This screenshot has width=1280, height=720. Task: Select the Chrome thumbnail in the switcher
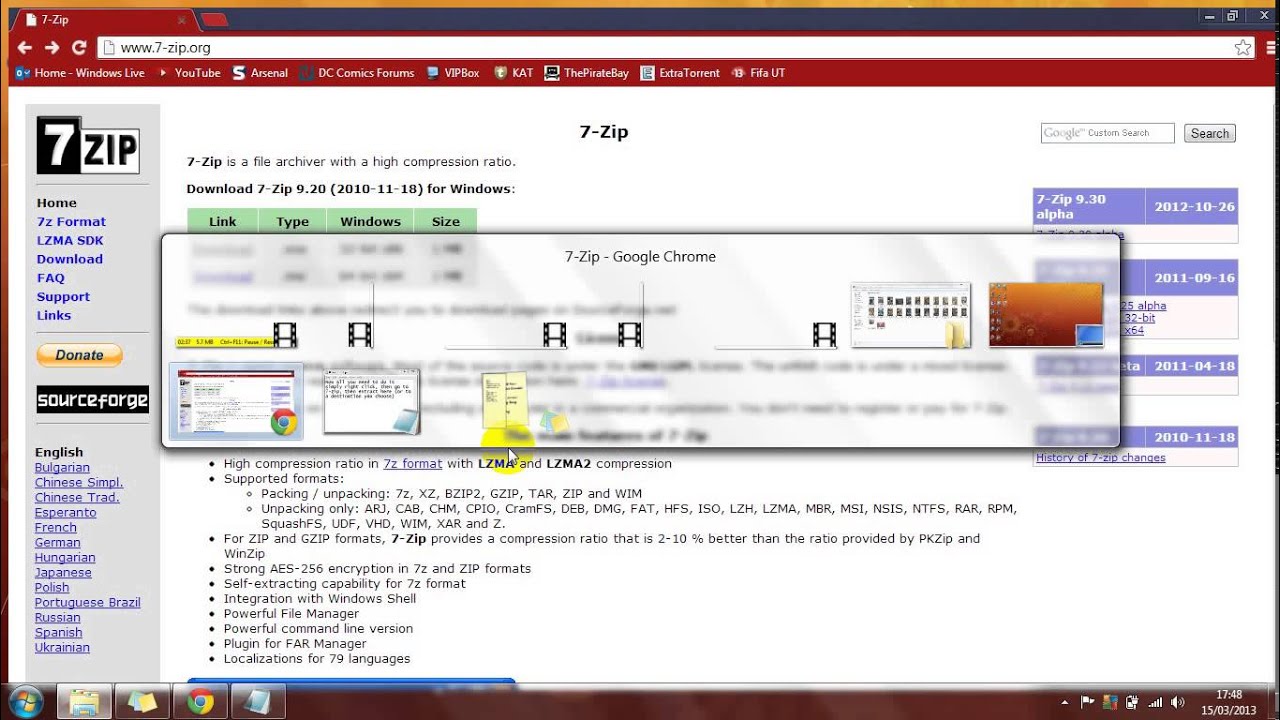237,402
